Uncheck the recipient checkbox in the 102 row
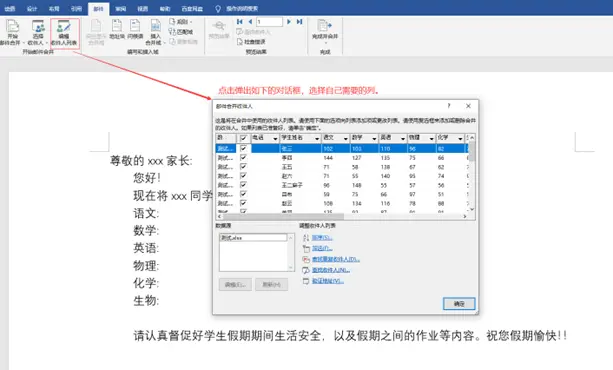 [244, 148]
